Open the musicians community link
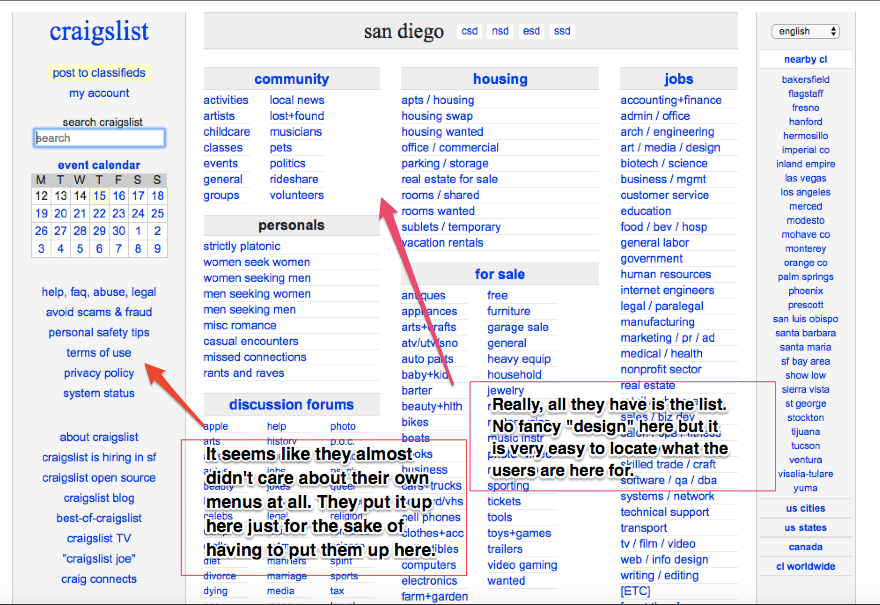 296,132
